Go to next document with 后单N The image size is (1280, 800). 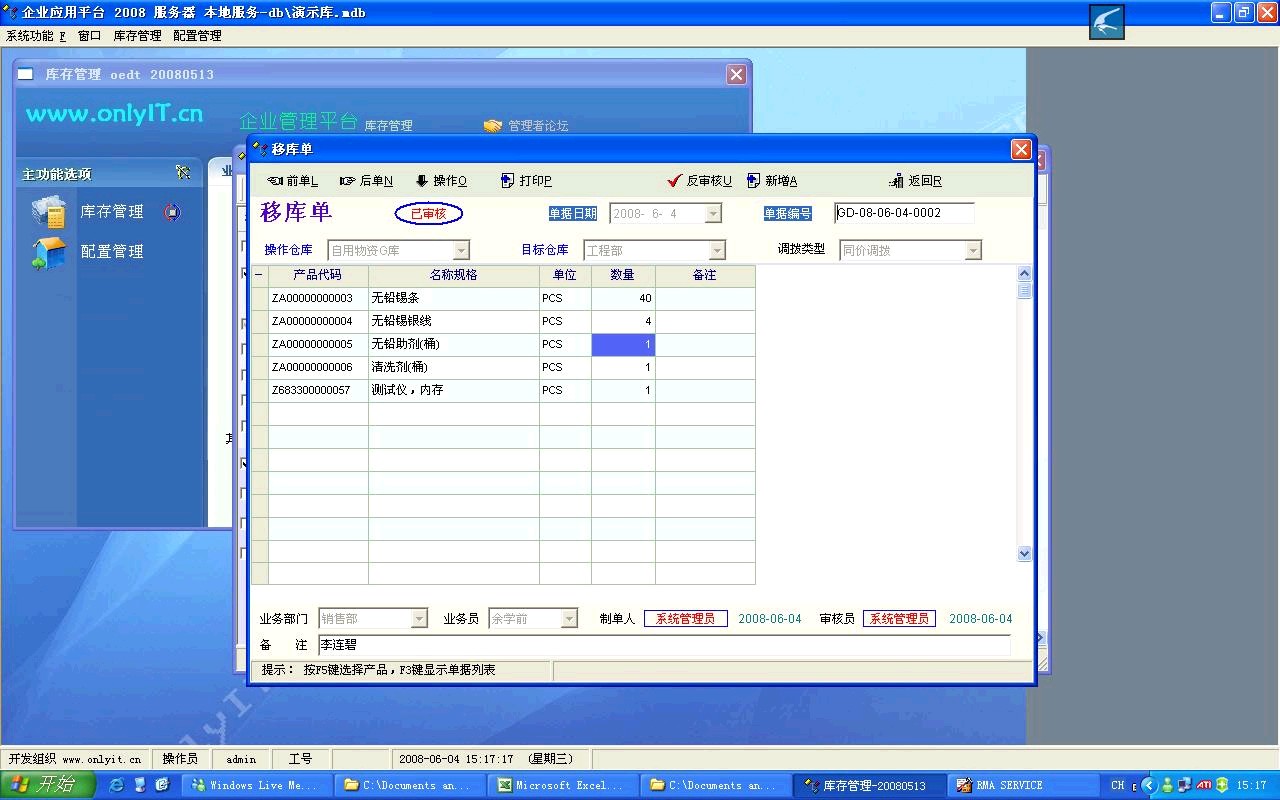366,181
